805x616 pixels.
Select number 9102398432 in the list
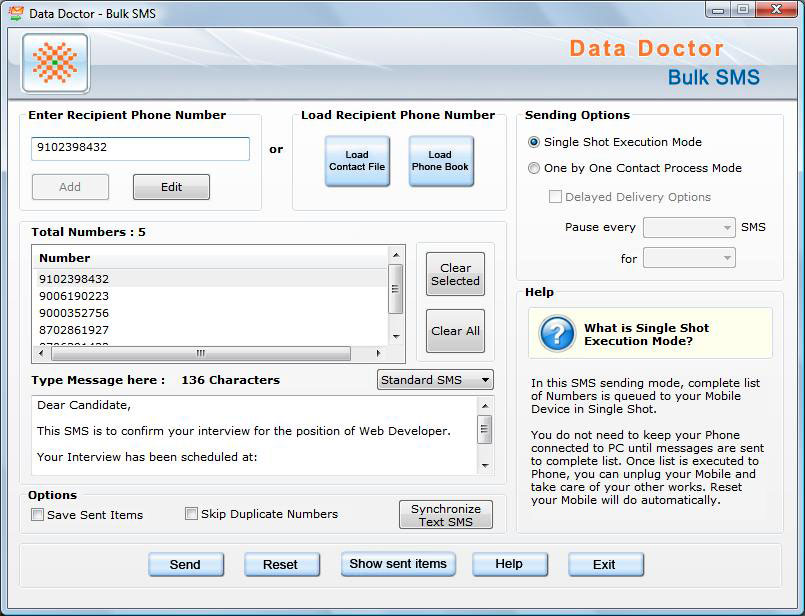210,279
